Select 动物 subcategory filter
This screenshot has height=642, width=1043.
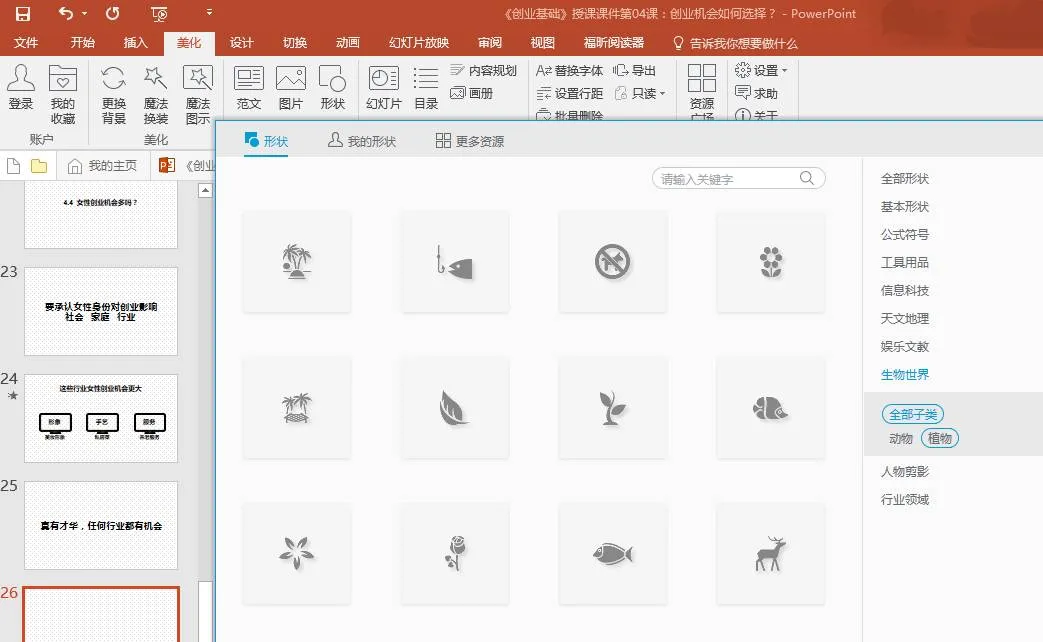tap(901, 438)
